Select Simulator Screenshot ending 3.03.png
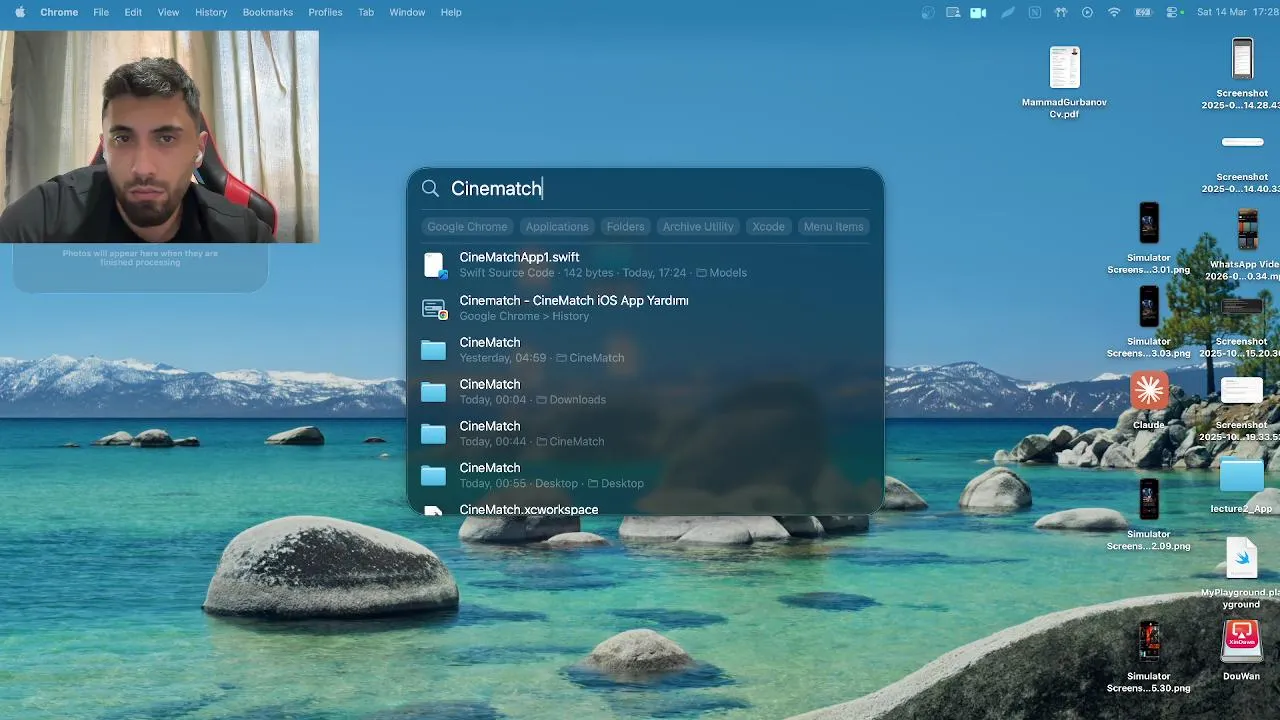This screenshot has height=720, width=1280. pos(1148,322)
